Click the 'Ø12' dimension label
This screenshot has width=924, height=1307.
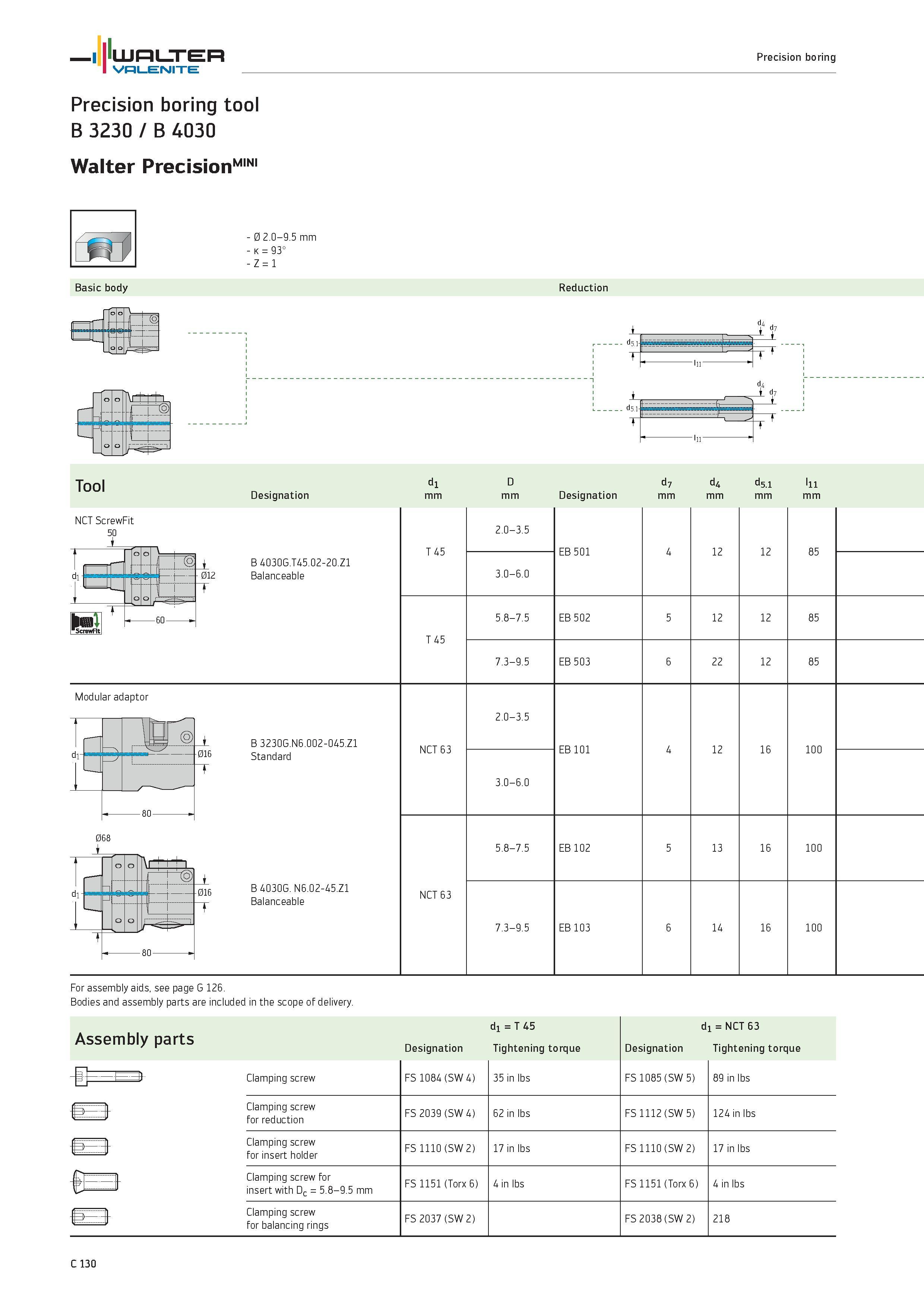click(208, 575)
